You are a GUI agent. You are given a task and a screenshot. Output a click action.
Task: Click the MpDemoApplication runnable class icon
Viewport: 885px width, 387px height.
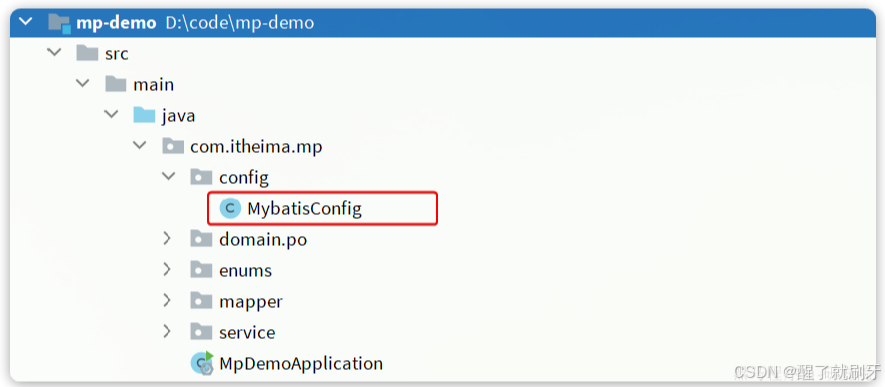click(202, 363)
